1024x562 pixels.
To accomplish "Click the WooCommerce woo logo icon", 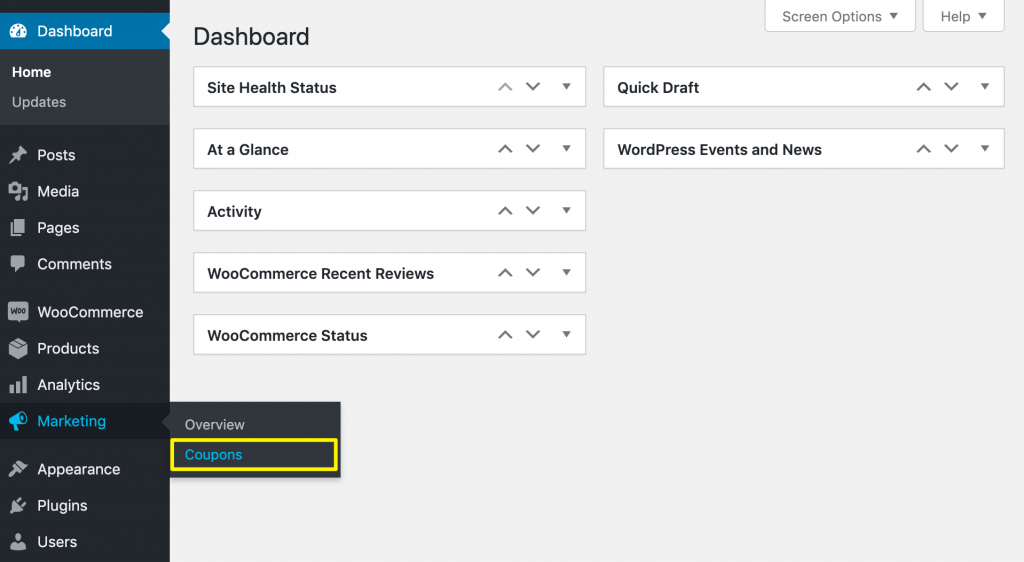I will pyautogui.click(x=18, y=311).
